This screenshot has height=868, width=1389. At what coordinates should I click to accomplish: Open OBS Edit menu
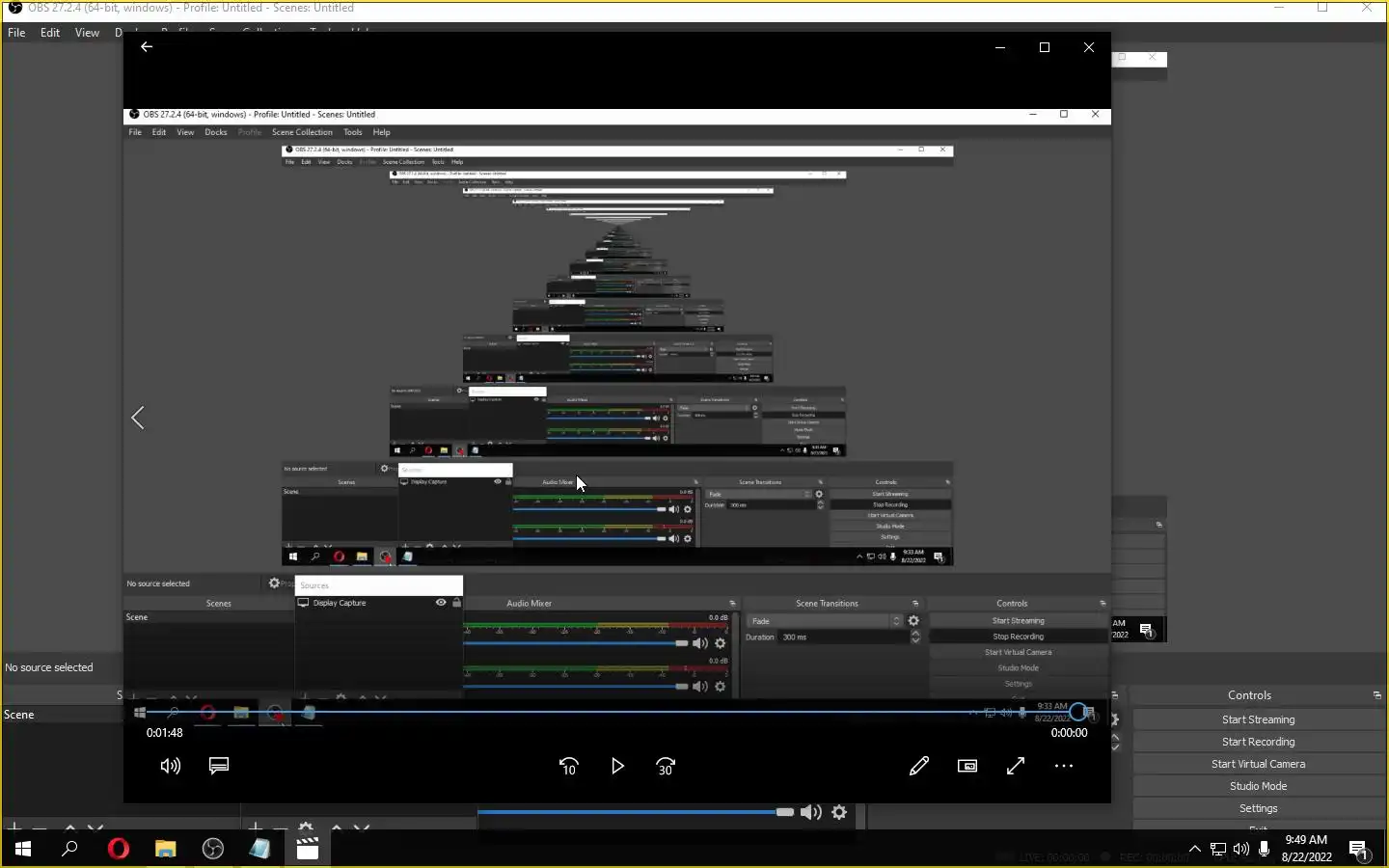tap(50, 33)
